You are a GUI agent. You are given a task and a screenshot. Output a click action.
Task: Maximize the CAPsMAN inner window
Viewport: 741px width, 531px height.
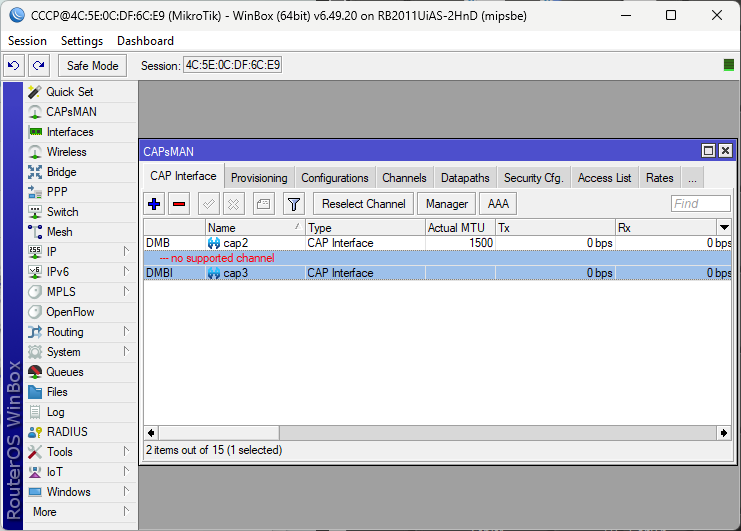[708, 151]
